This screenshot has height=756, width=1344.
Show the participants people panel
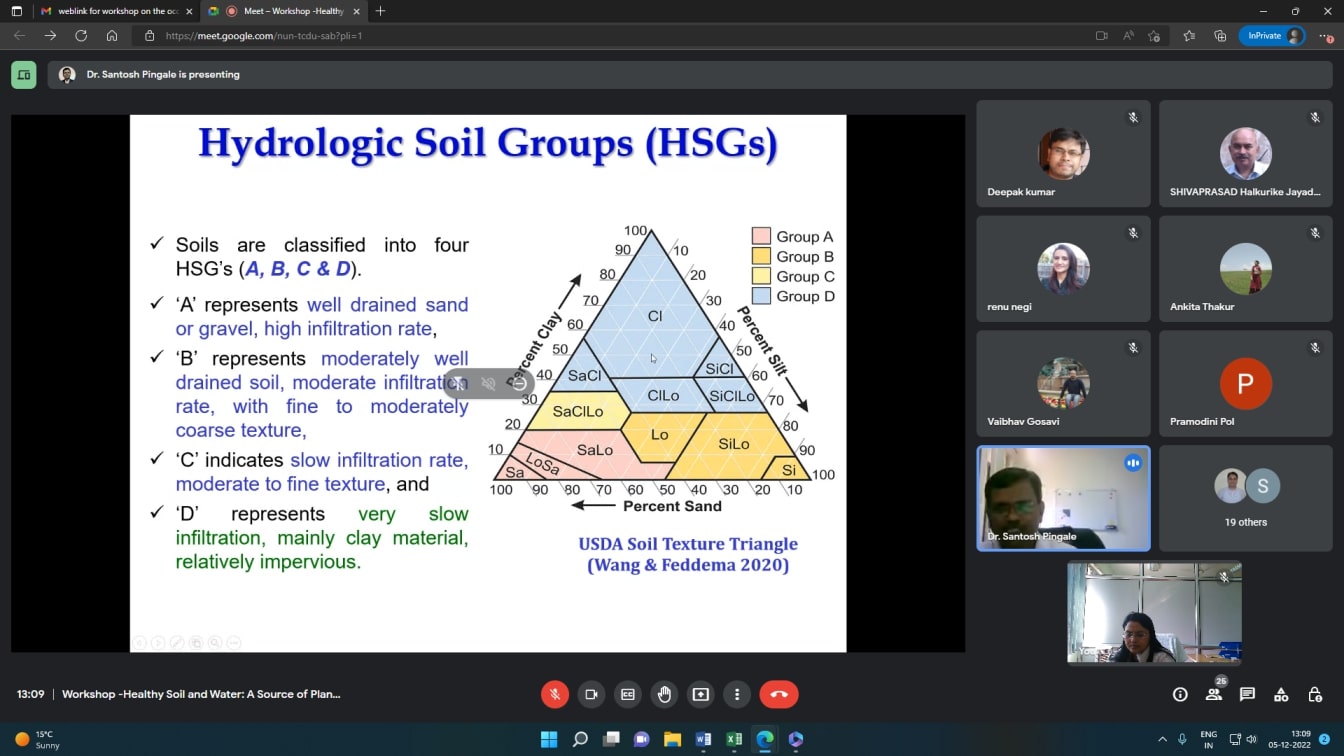tap(1214, 694)
